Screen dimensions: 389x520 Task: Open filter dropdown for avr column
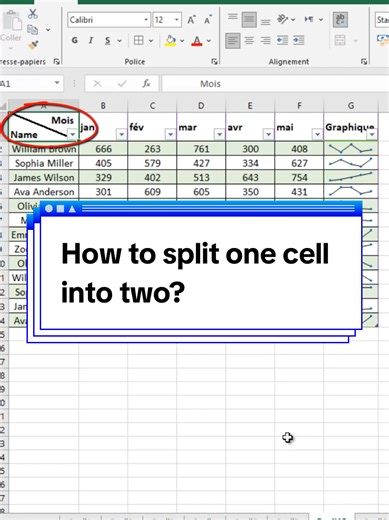(268, 134)
